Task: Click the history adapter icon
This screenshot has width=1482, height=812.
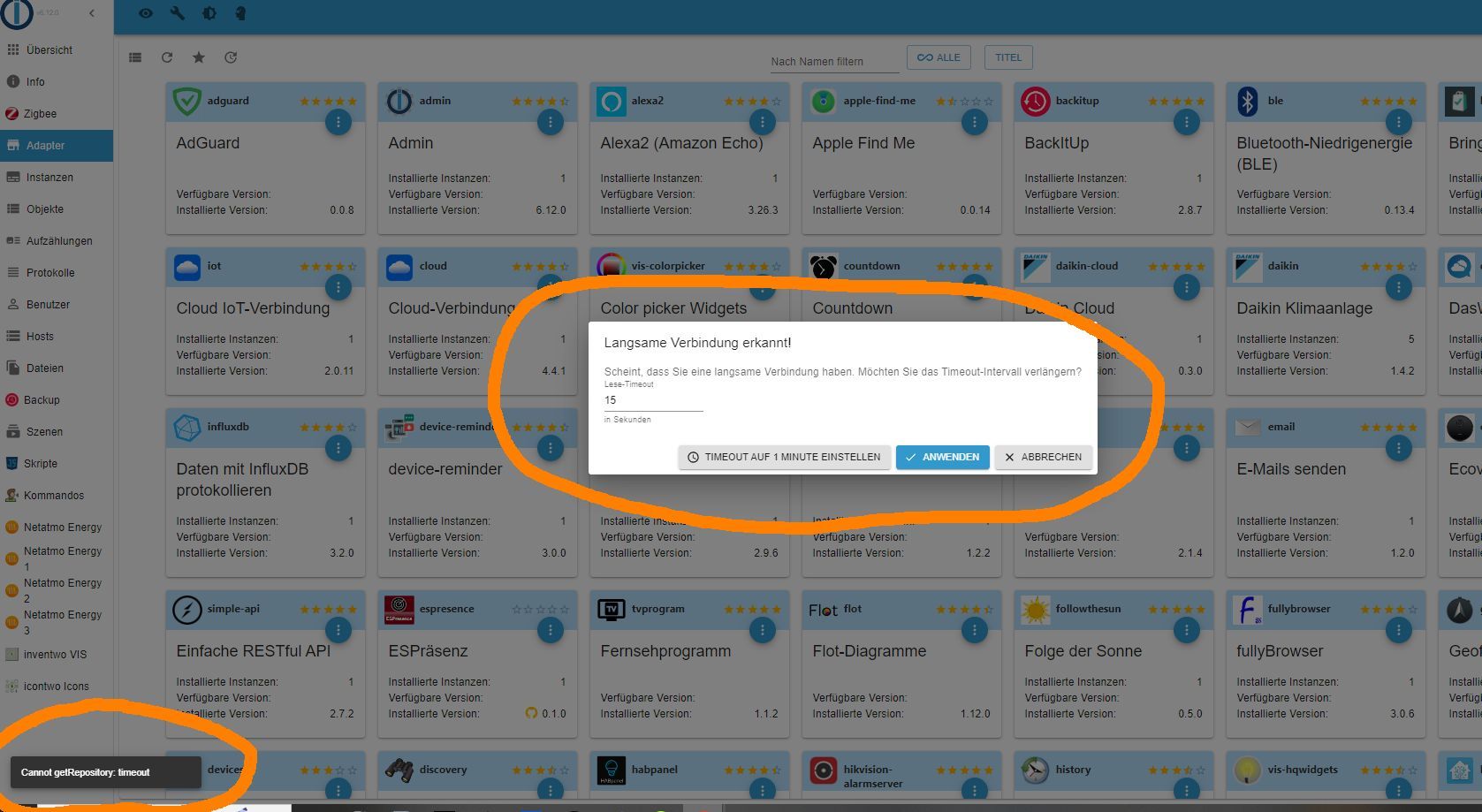Action: [x=1035, y=770]
